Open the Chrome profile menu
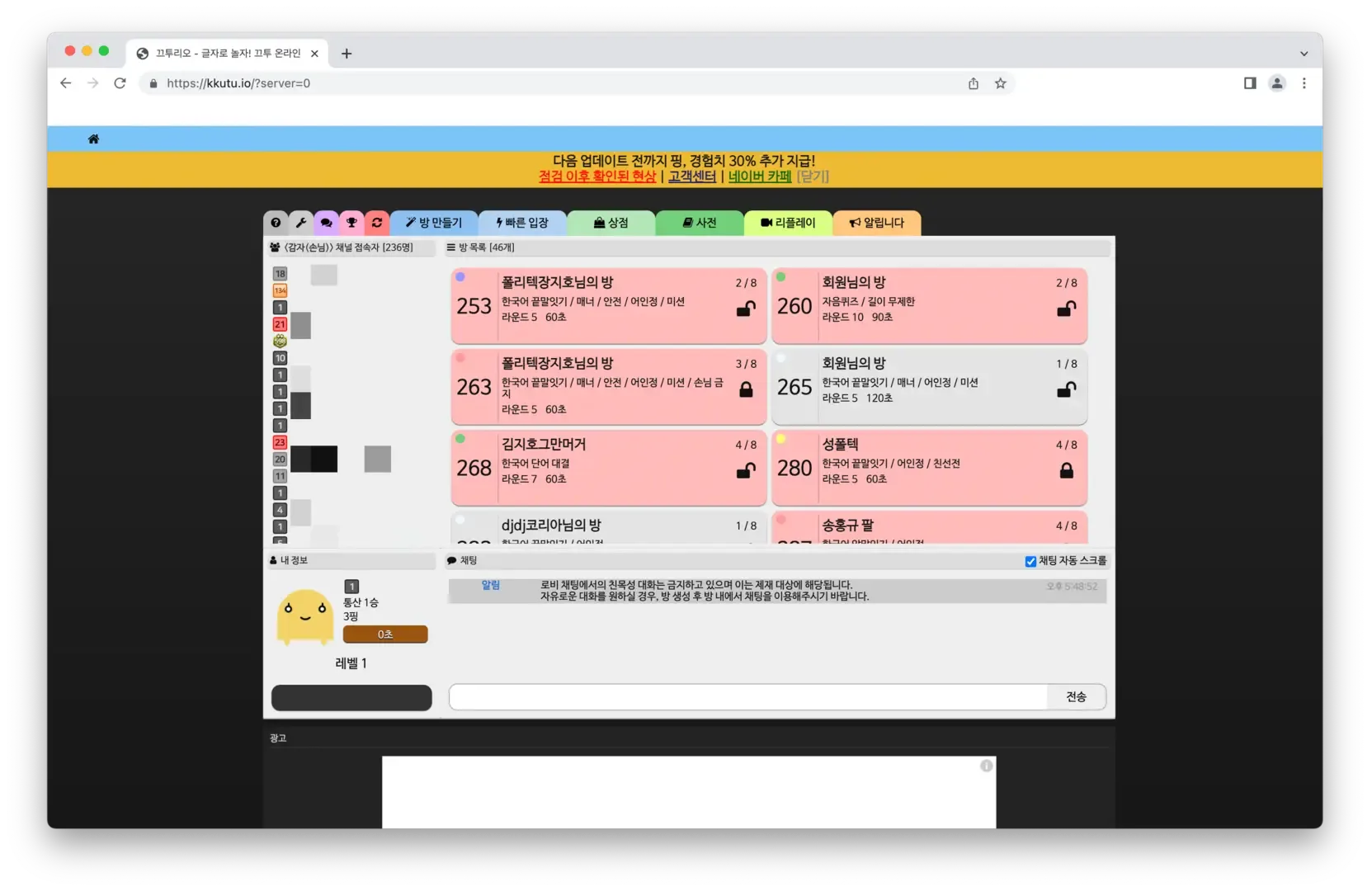The image size is (1372, 891). tap(1276, 83)
